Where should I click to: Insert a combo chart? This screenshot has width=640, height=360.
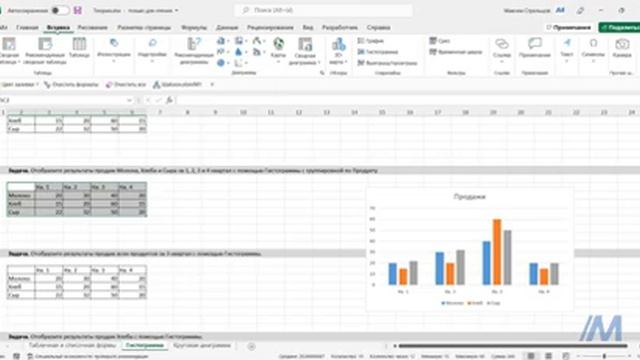coord(258,52)
